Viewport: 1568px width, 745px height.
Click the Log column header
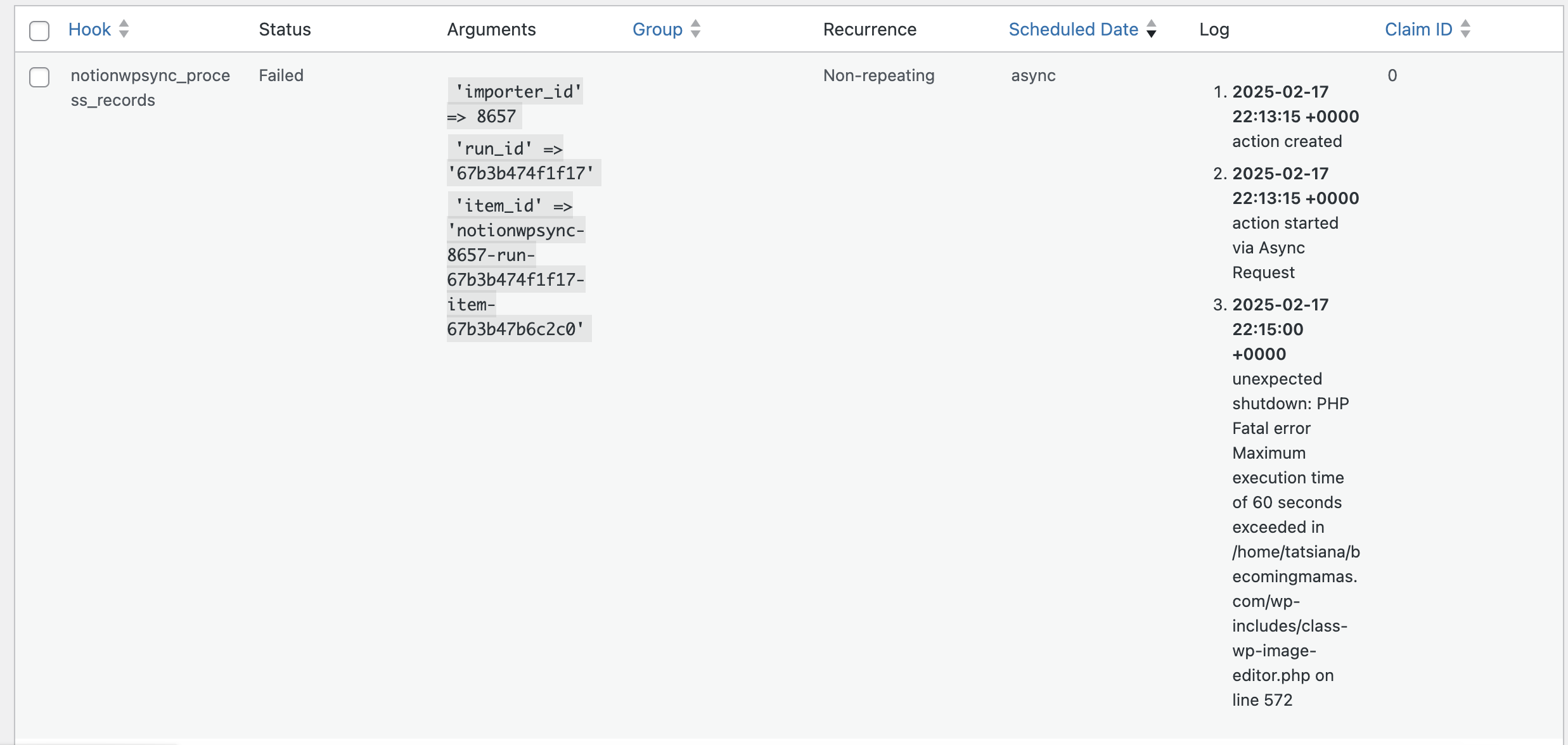pos(1214,29)
